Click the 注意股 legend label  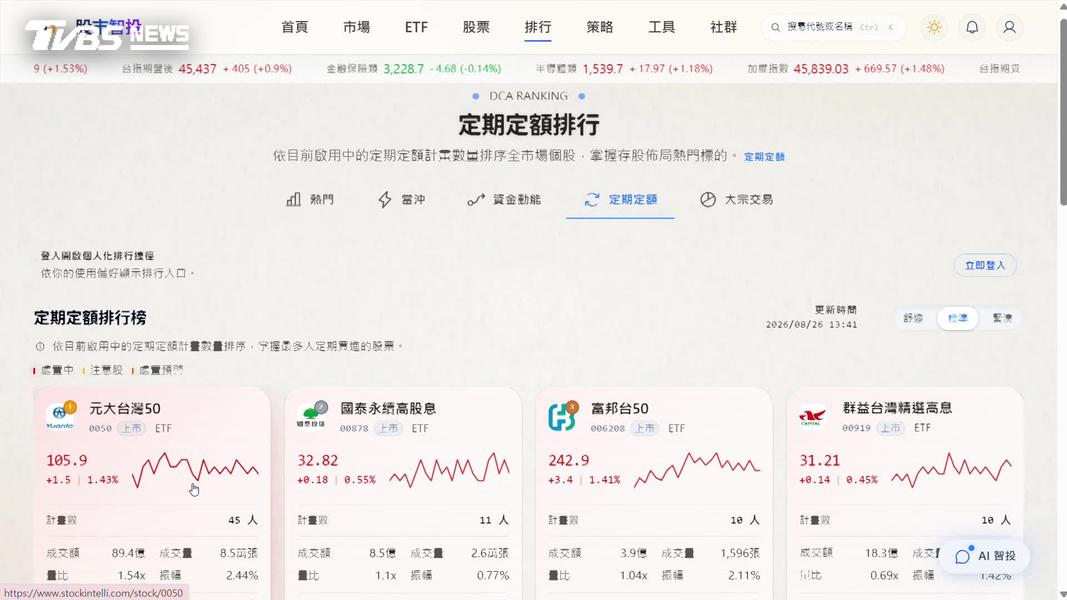[x=106, y=370]
